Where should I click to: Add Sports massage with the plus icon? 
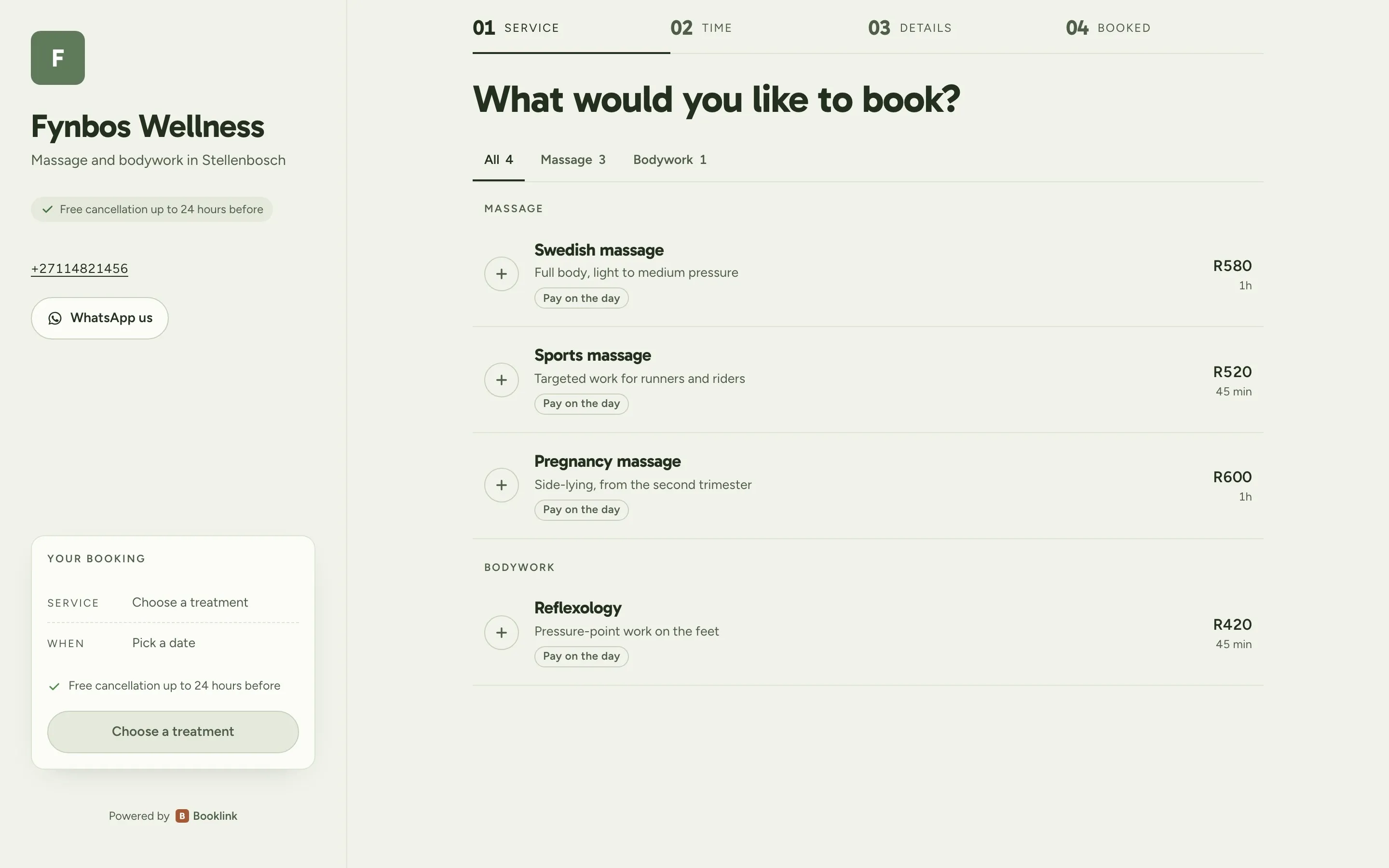[x=501, y=380]
